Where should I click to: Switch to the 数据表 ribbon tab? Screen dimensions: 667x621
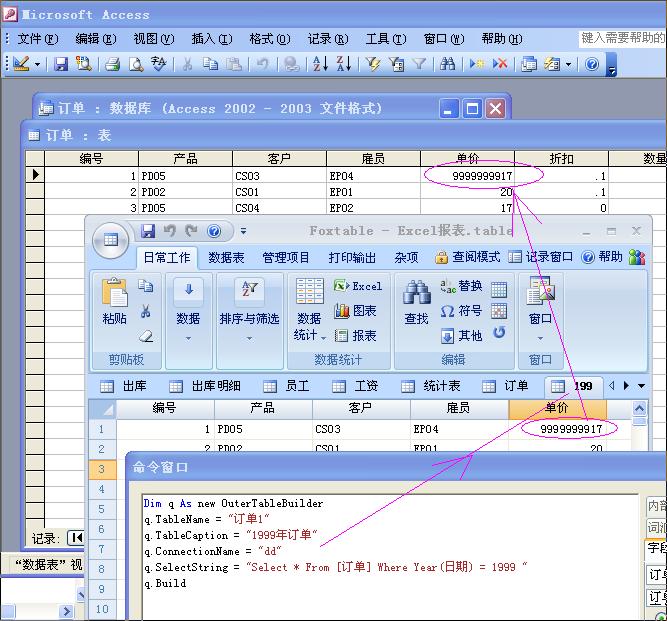pyautogui.click(x=226, y=257)
